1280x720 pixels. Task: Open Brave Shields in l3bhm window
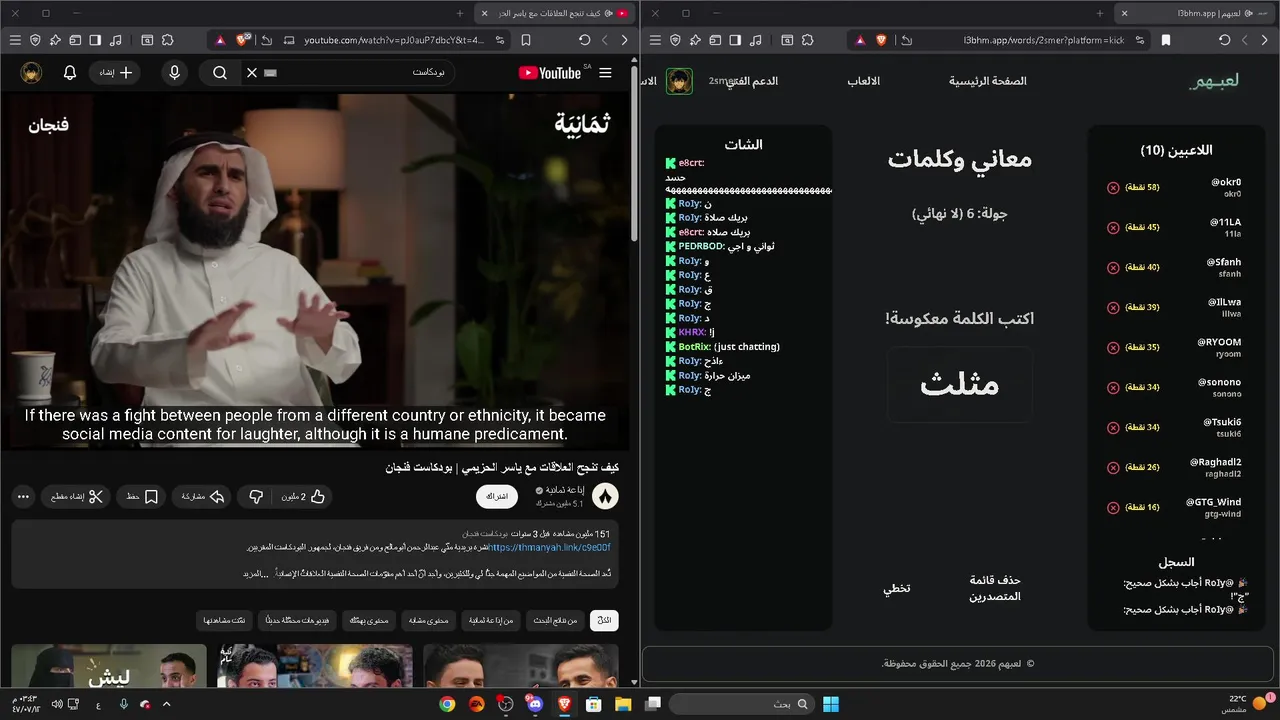tap(881, 40)
